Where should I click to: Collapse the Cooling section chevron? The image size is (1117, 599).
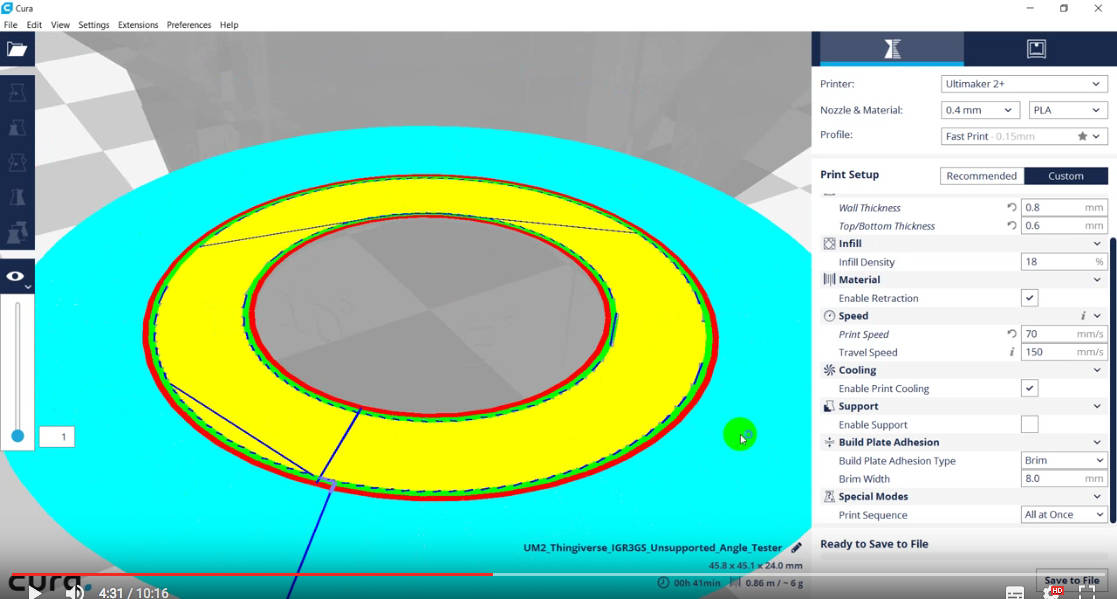pos(1097,370)
